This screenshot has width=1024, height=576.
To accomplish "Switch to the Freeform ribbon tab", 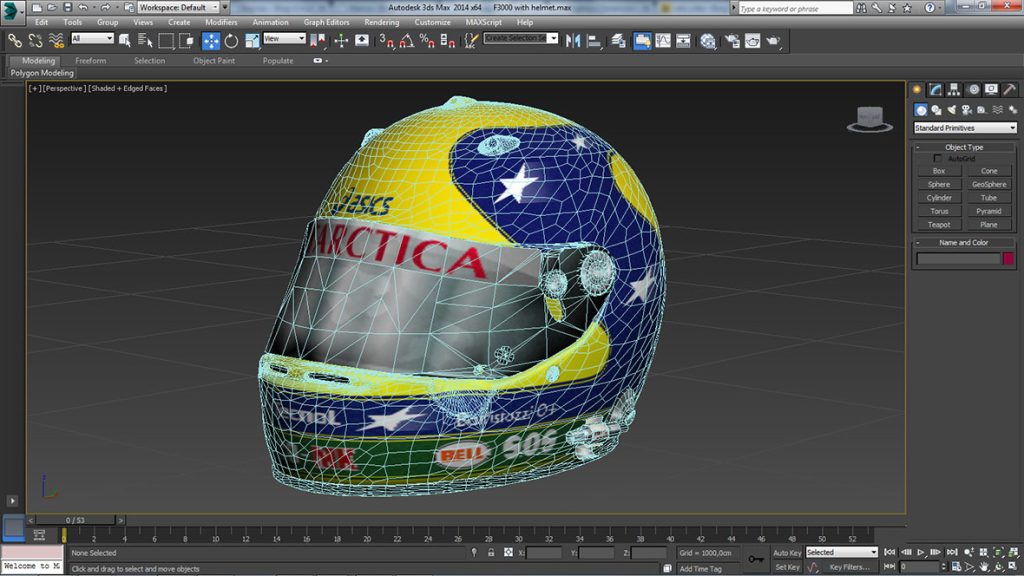I will 90,61.
